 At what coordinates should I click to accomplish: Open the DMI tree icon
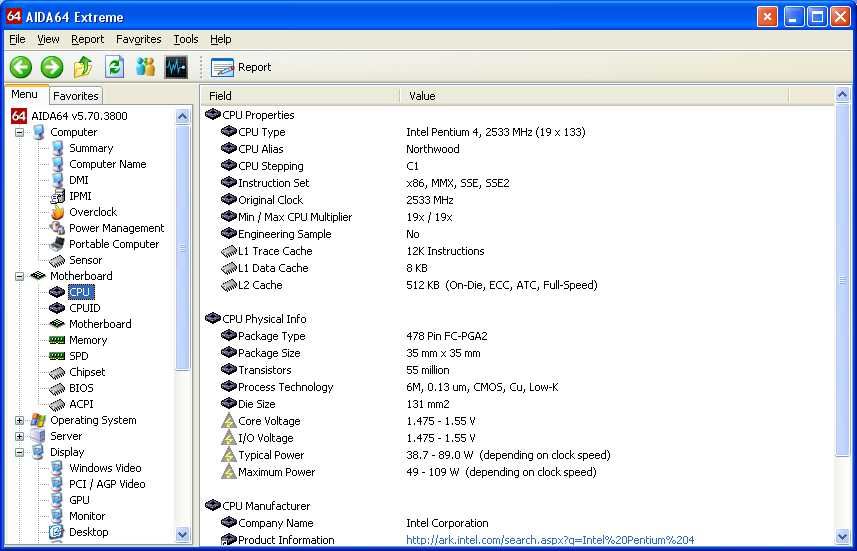tap(57, 180)
